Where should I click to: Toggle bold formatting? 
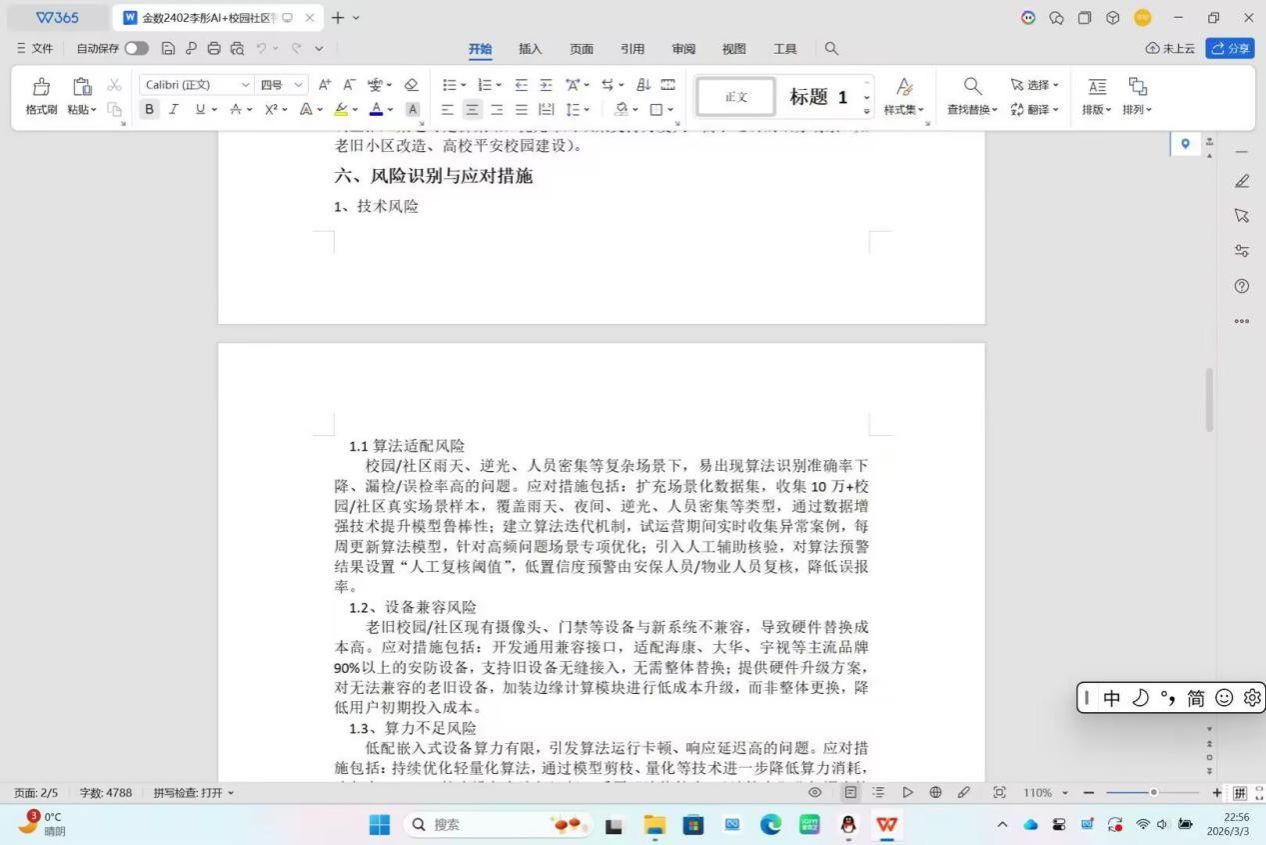click(149, 110)
